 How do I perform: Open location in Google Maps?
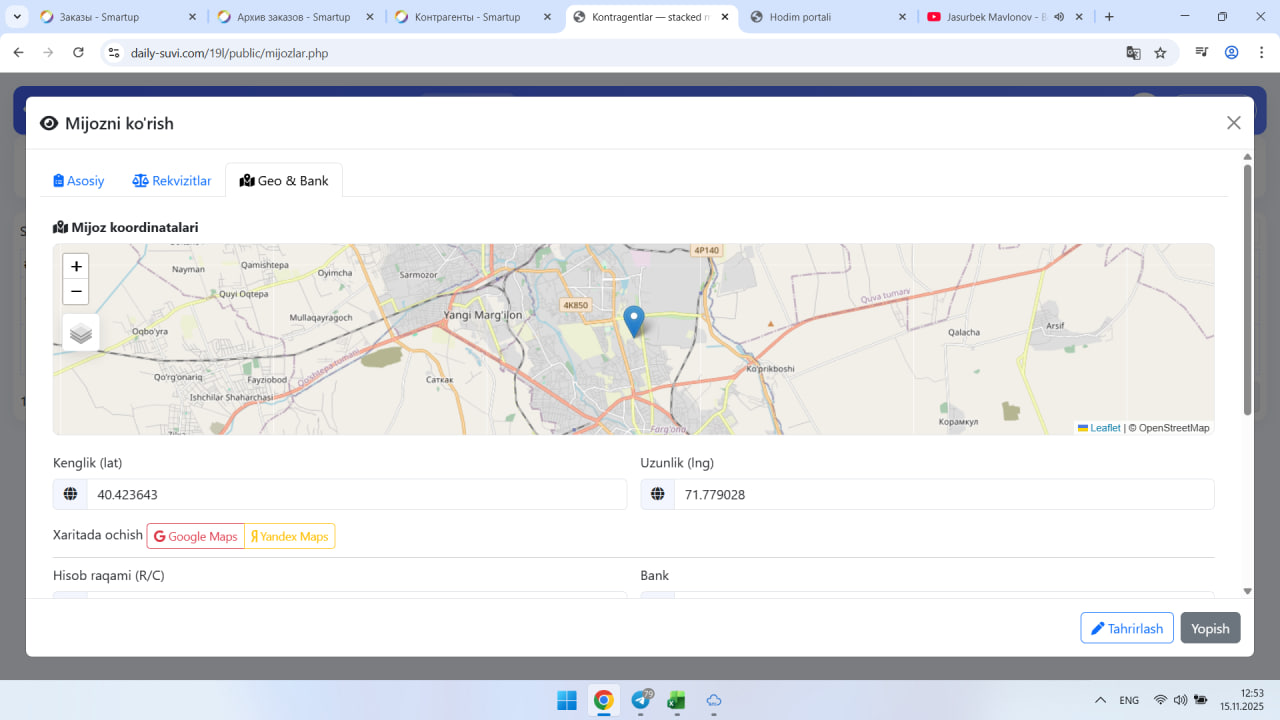[x=196, y=537]
